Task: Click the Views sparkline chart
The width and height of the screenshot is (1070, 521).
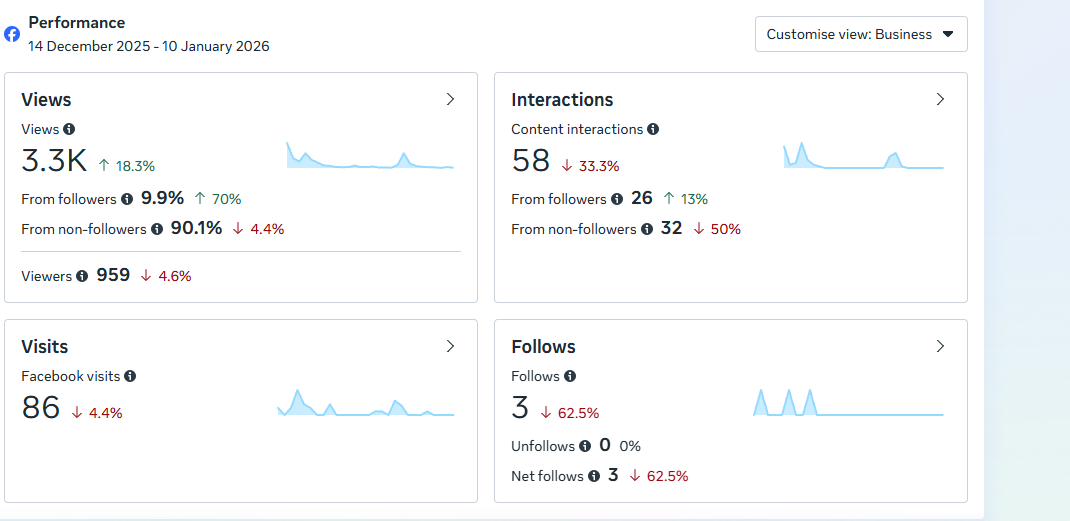Action: click(x=370, y=157)
